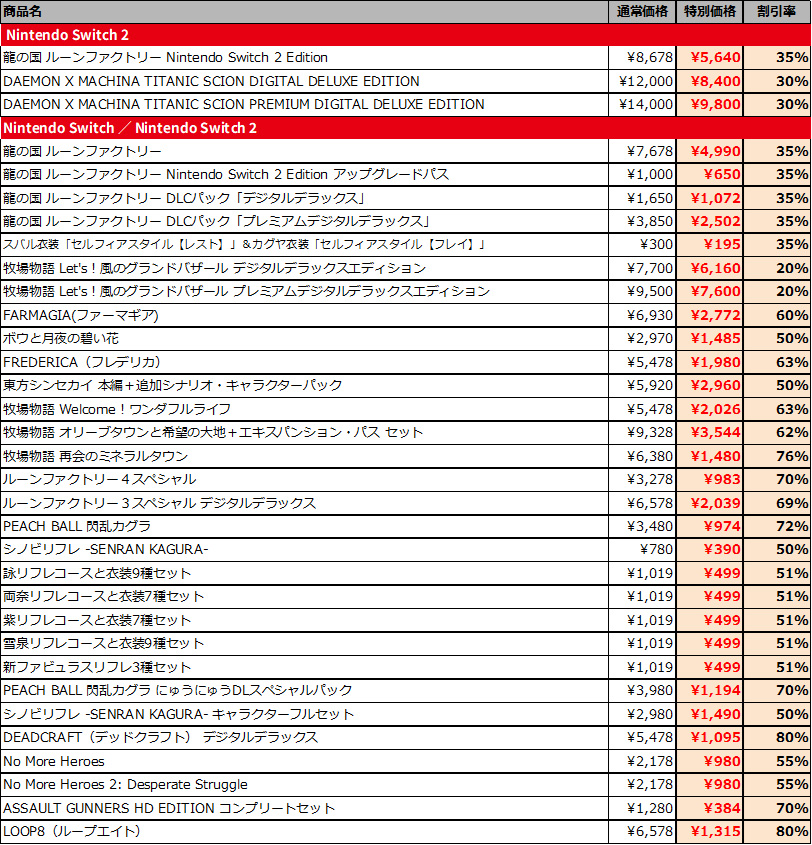
Task: Select the FREDERICA（フレデリカ） product name
Action: pos(82,362)
